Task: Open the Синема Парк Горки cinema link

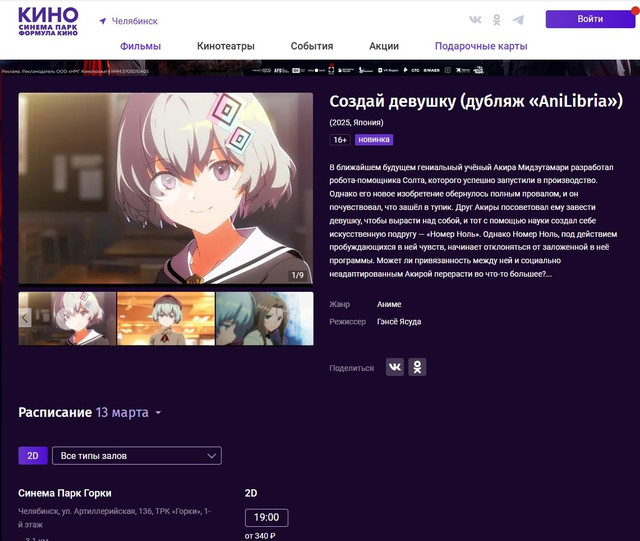Action: pos(65,493)
